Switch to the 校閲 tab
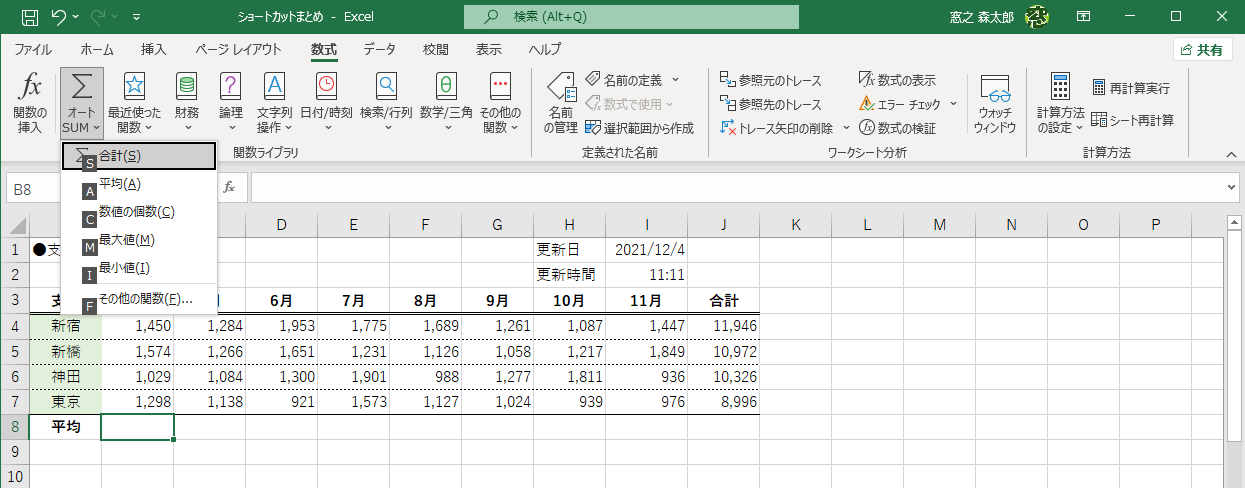 point(436,49)
